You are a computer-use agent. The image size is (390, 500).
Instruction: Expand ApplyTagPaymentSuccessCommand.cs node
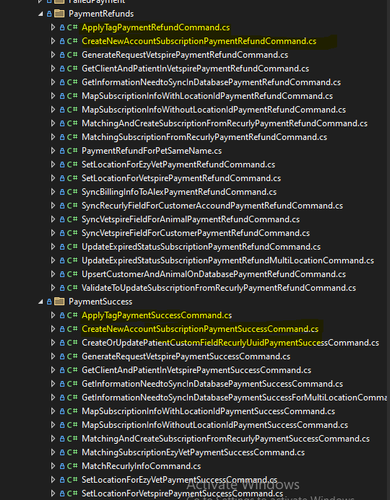point(53,315)
